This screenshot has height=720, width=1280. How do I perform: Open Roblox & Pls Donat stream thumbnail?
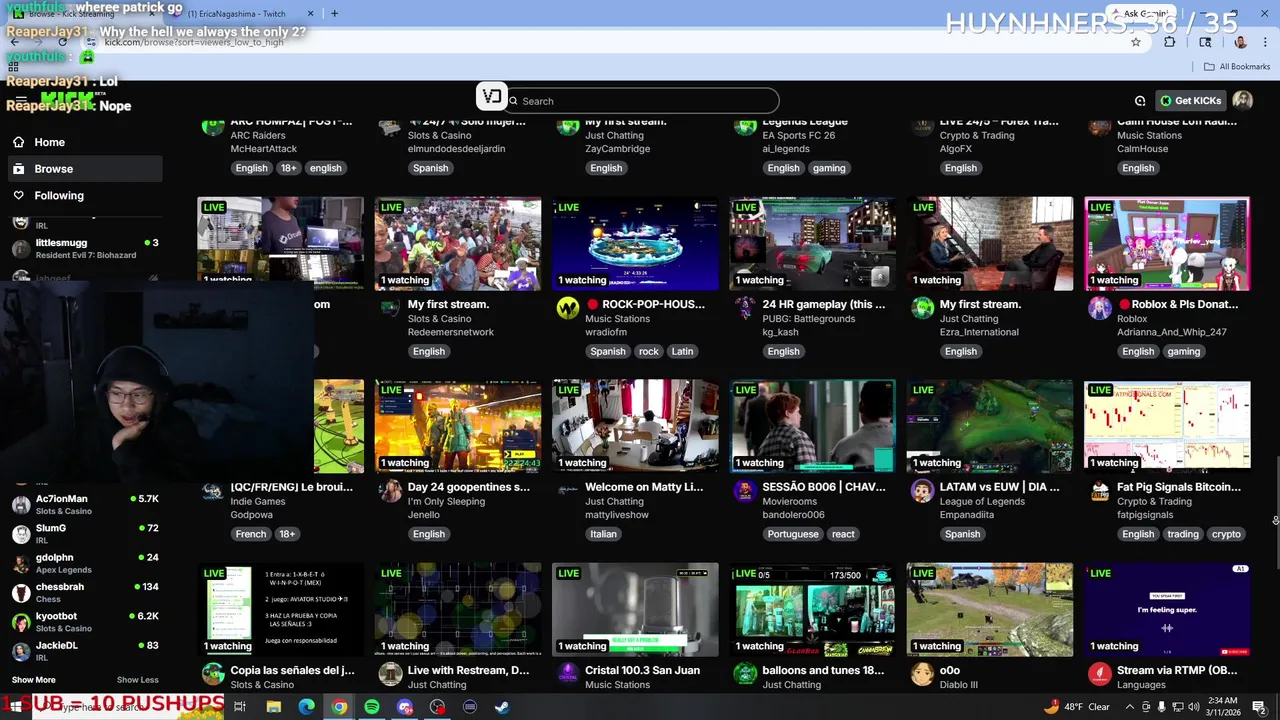(1167, 244)
